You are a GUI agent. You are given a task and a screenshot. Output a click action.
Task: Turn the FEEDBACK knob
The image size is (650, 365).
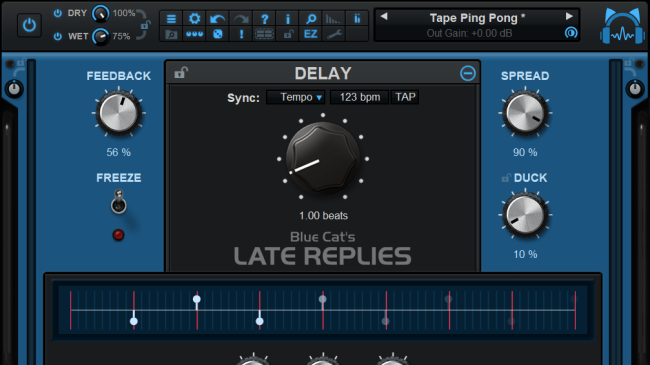[119, 112]
